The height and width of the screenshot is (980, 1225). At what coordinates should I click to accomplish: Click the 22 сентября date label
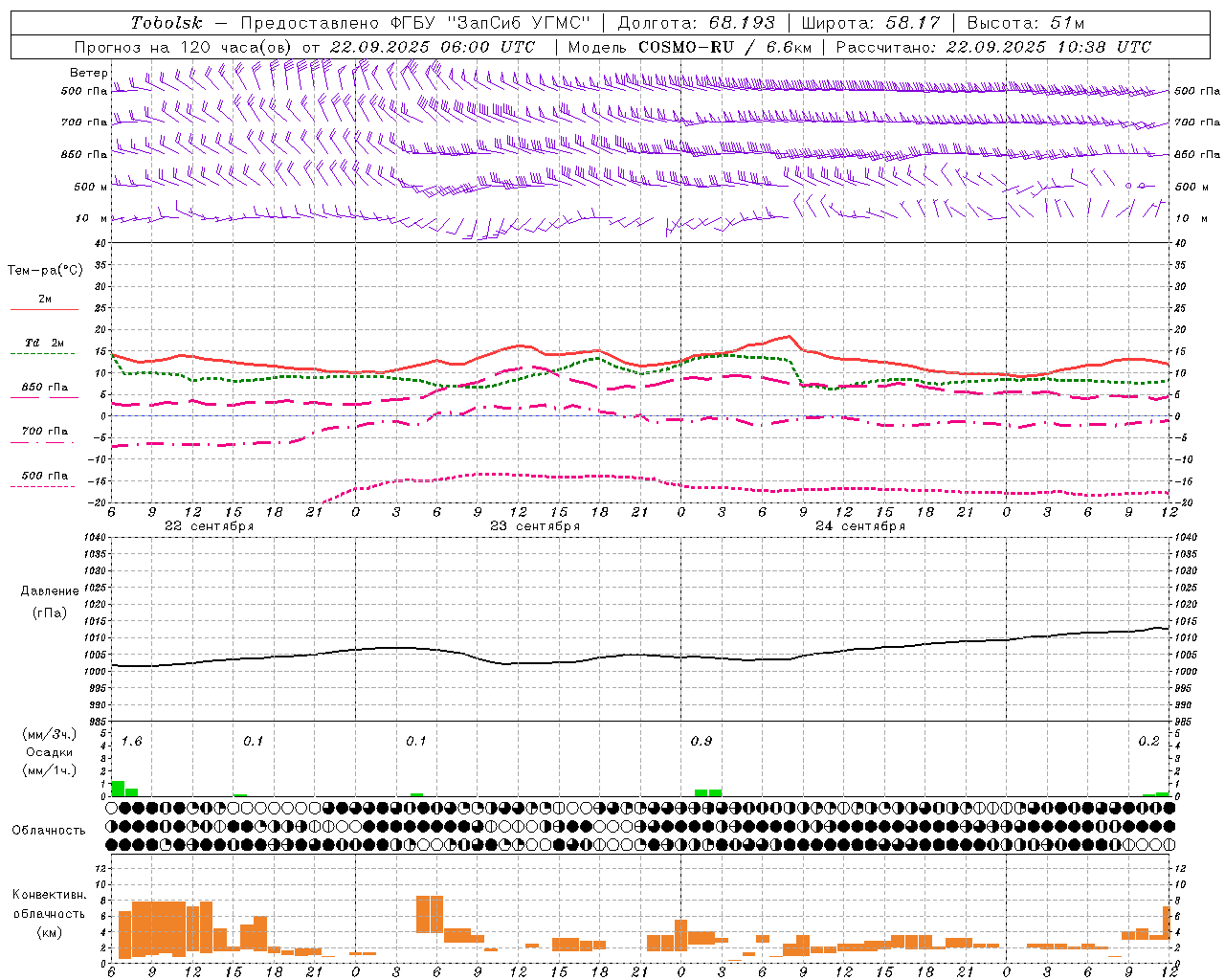coord(209,526)
